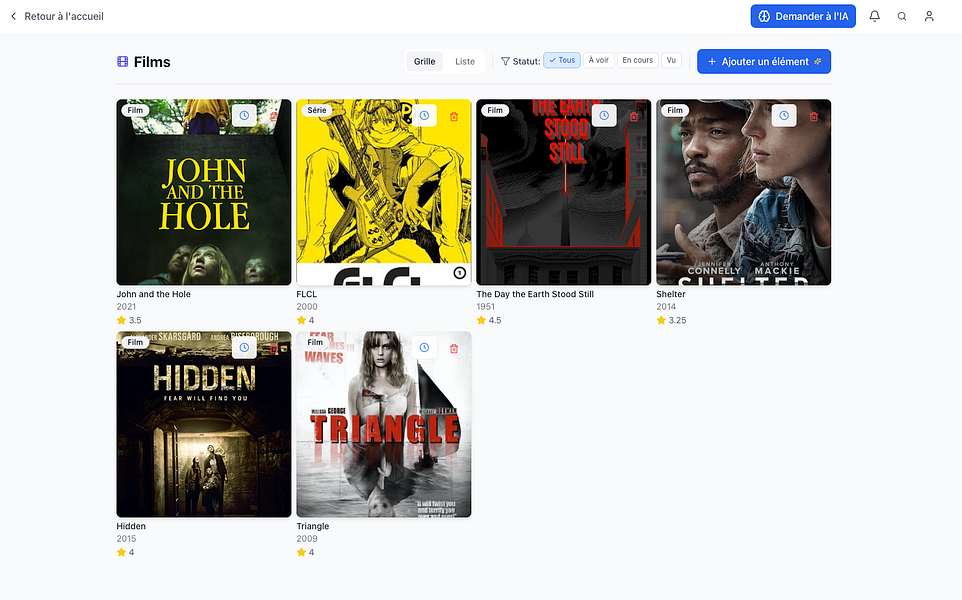Click the year 2000 under FLCL
962x600 pixels.
(307, 307)
